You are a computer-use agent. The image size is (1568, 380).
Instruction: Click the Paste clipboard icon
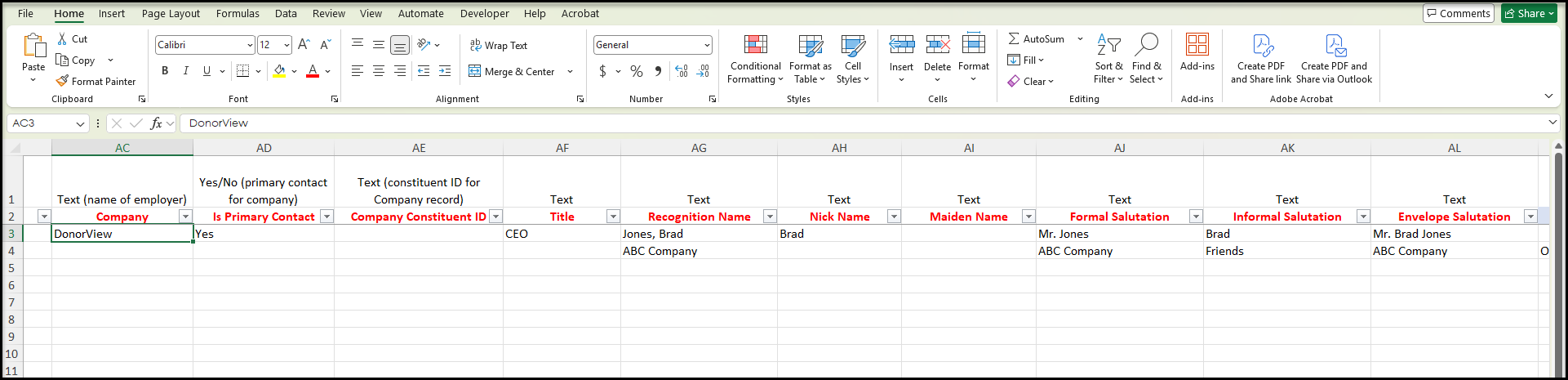pyautogui.click(x=33, y=45)
